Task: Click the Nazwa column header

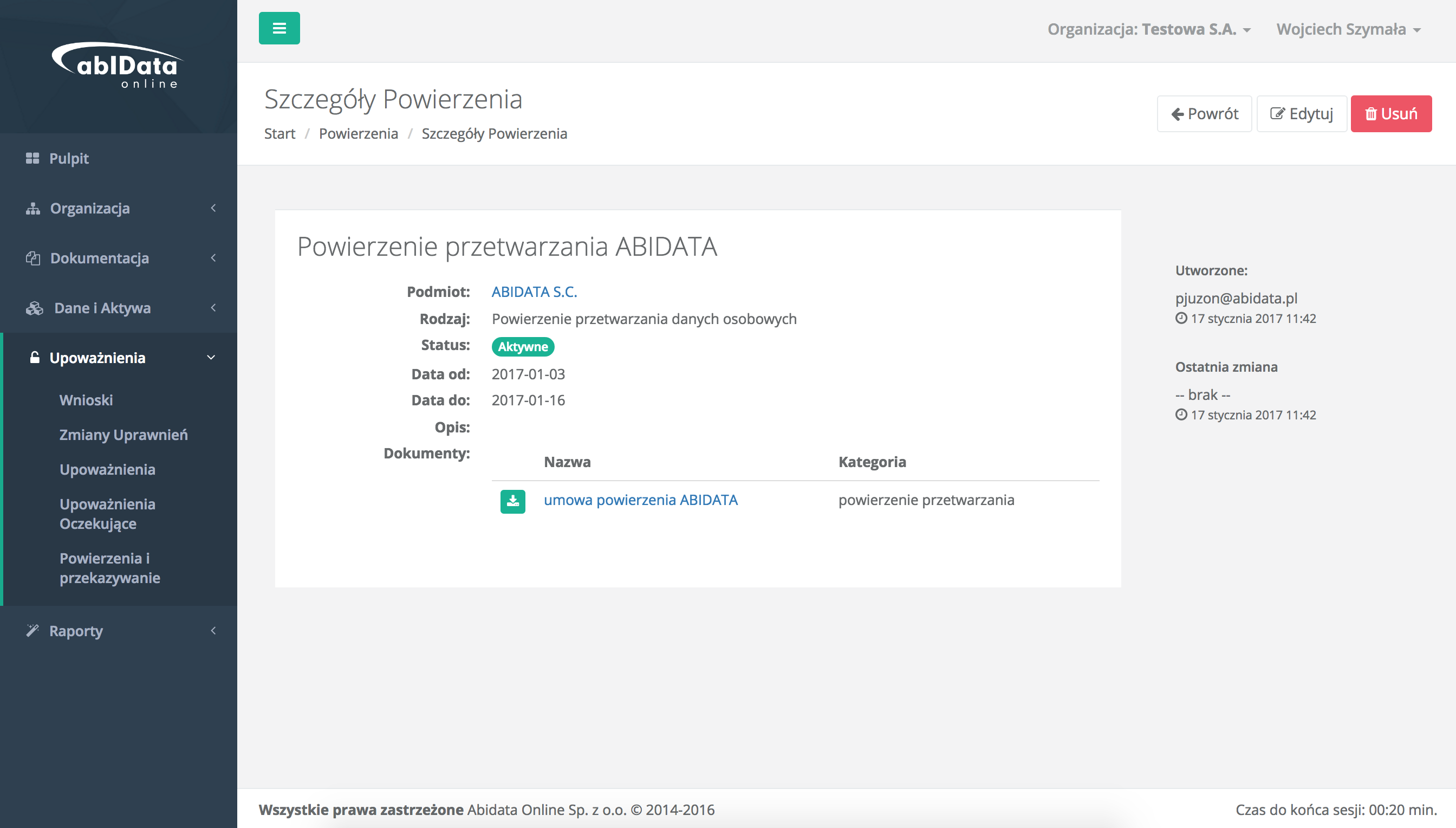Action: point(567,462)
